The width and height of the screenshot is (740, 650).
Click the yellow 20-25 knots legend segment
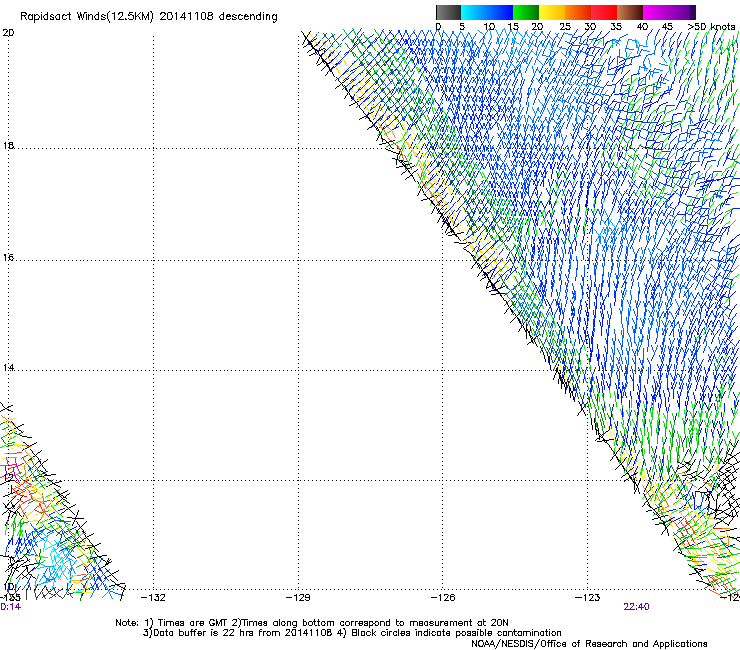pos(552,12)
